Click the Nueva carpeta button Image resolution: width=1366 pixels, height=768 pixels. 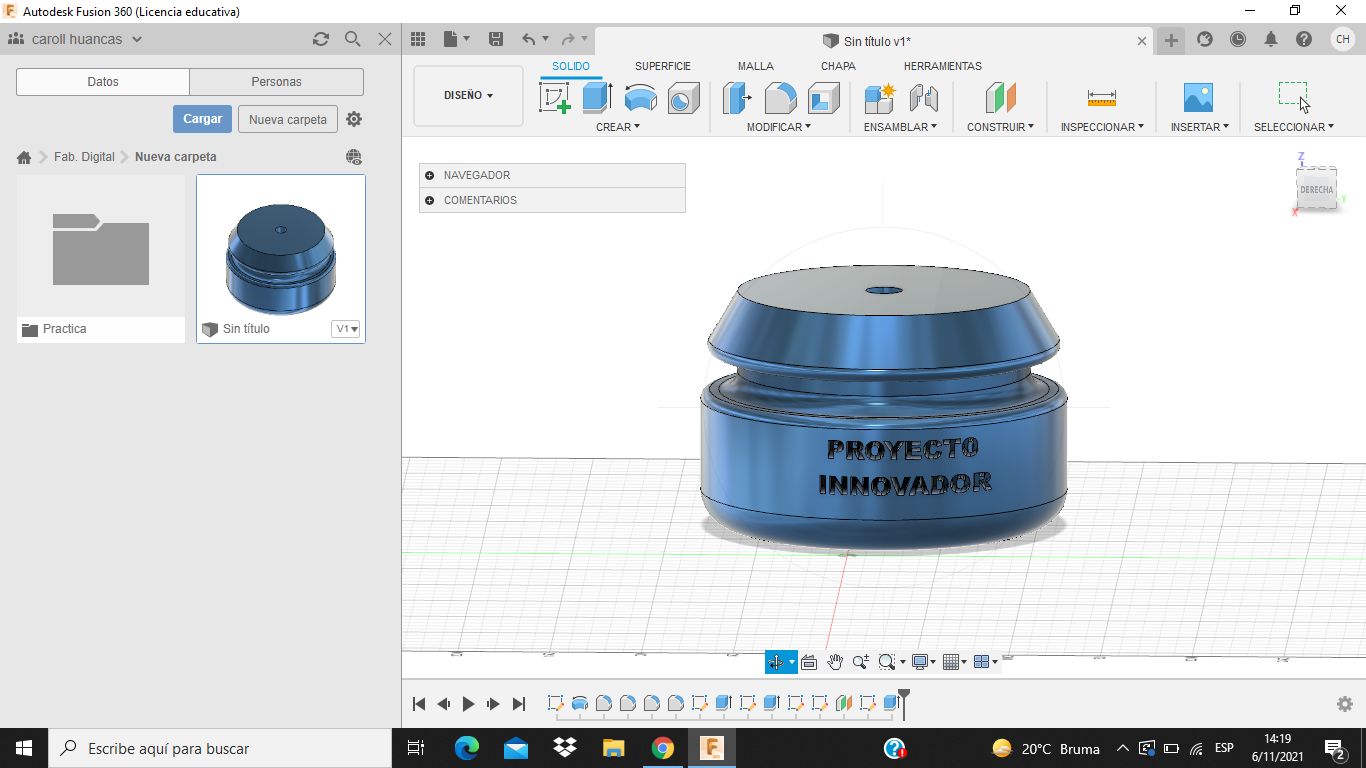click(x=288, y=119)
